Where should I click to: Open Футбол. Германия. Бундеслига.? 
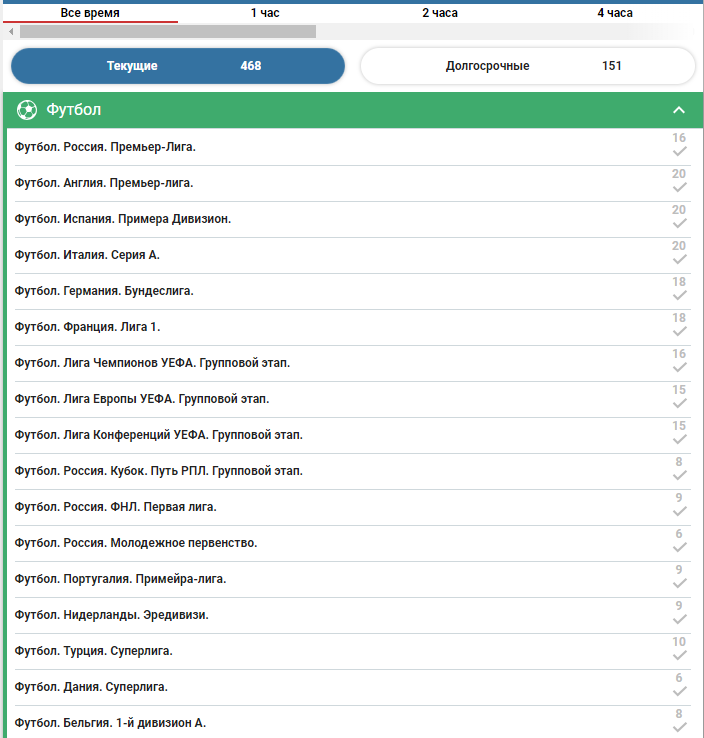point(104,291)
